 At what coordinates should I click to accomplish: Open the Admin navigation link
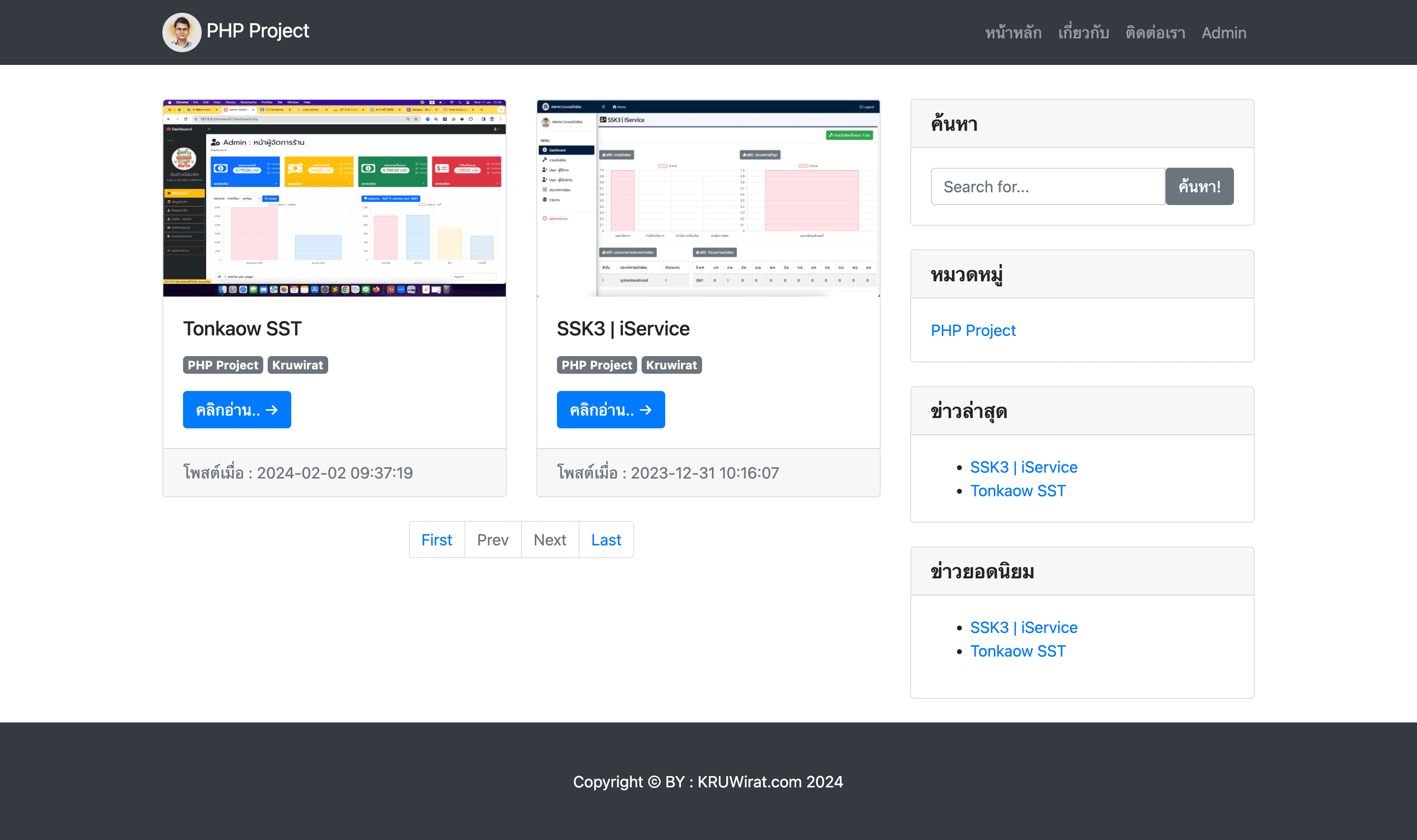click(1223, 33)
